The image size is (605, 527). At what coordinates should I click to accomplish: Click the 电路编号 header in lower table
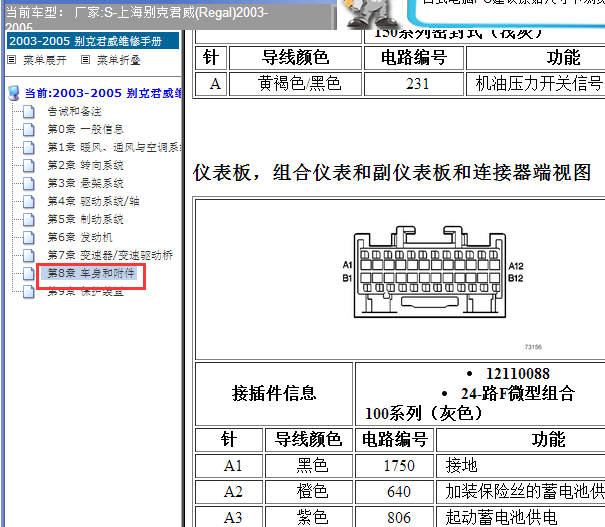(394, 440)
